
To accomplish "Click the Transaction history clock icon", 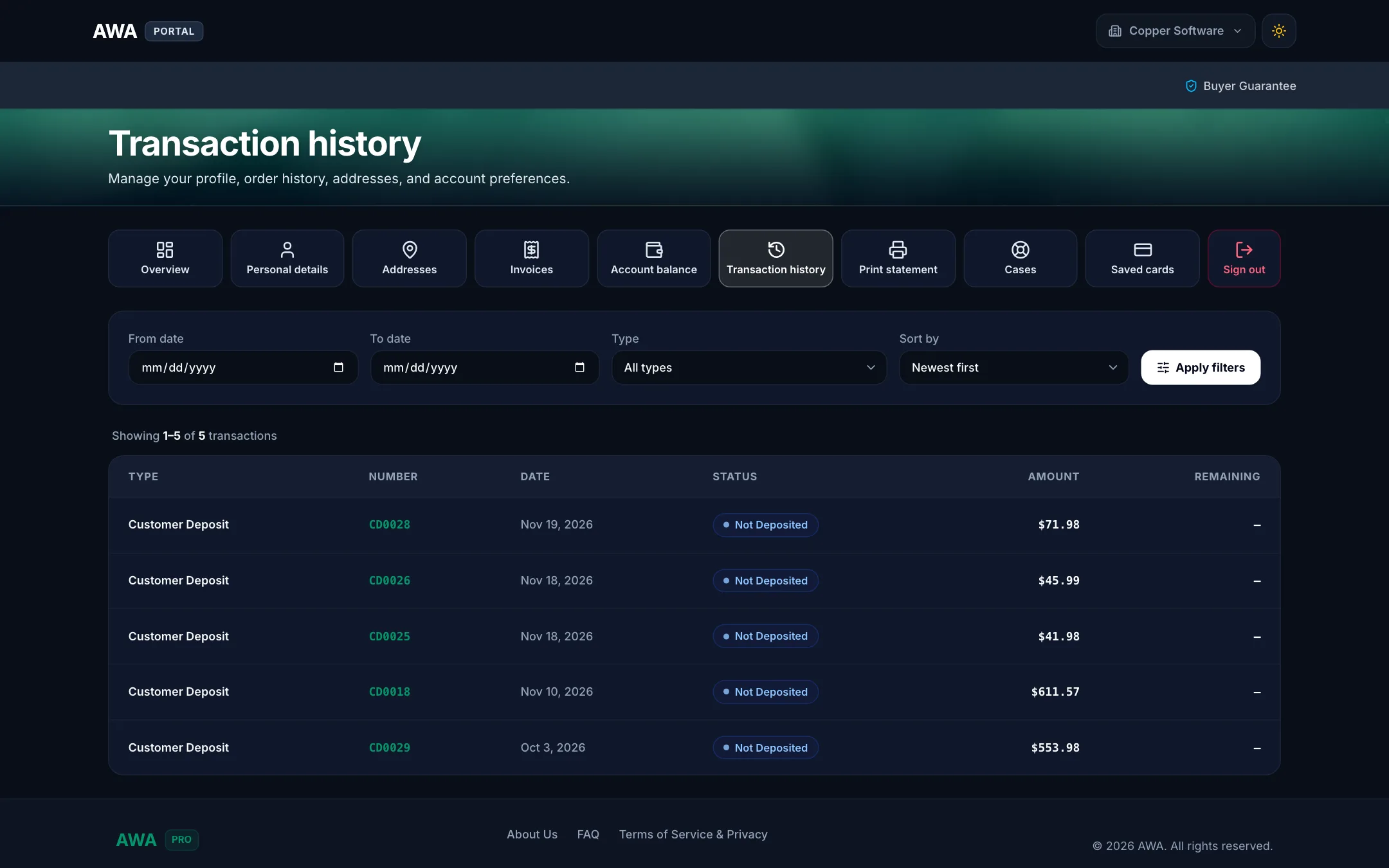I will tap(776, 249).
